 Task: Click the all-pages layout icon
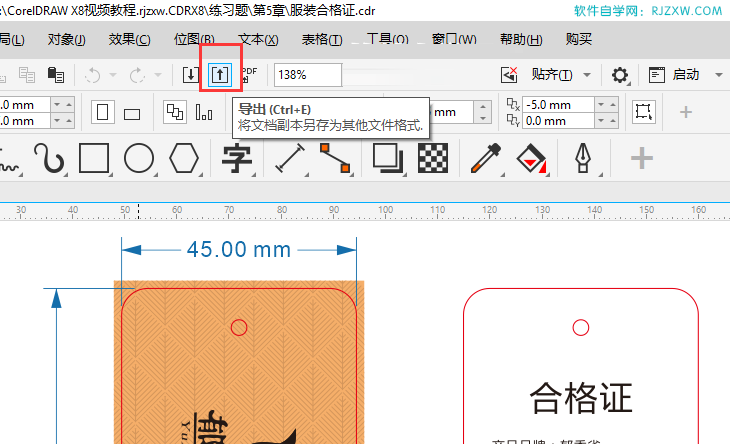coord(175,112)
